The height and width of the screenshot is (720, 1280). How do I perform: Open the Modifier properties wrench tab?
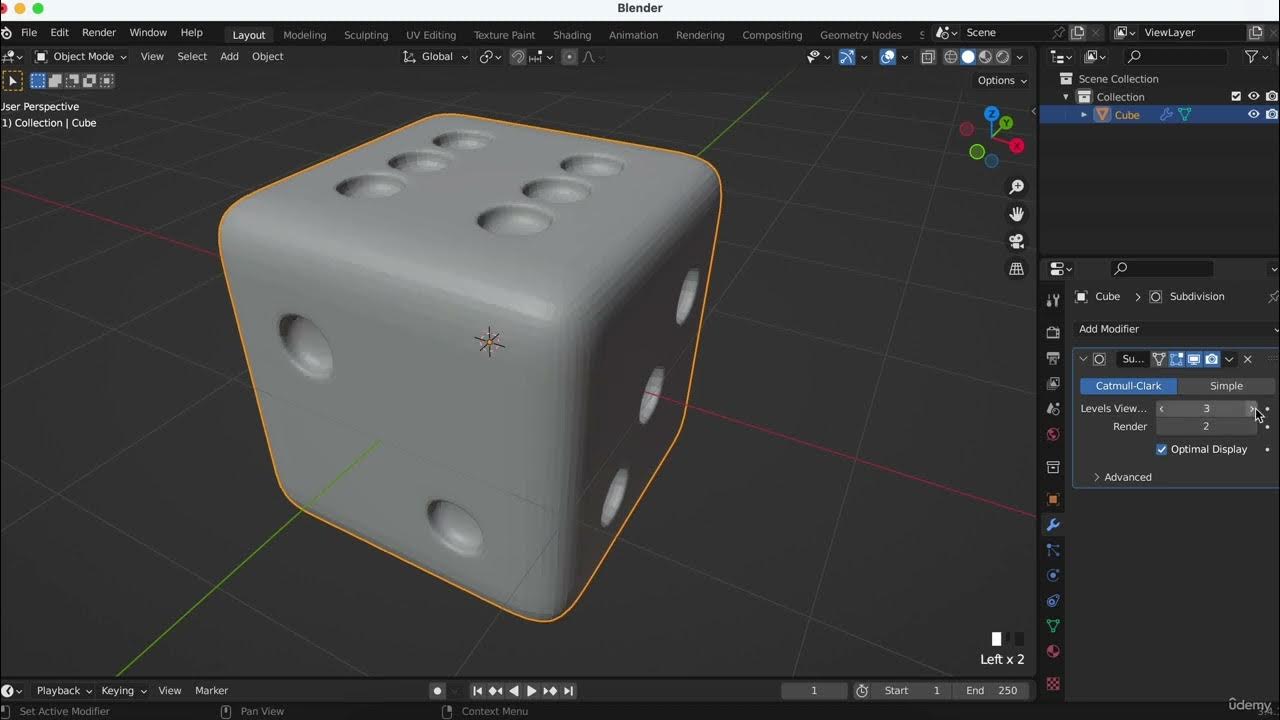pyautogui.click(x=1053, y=525)
